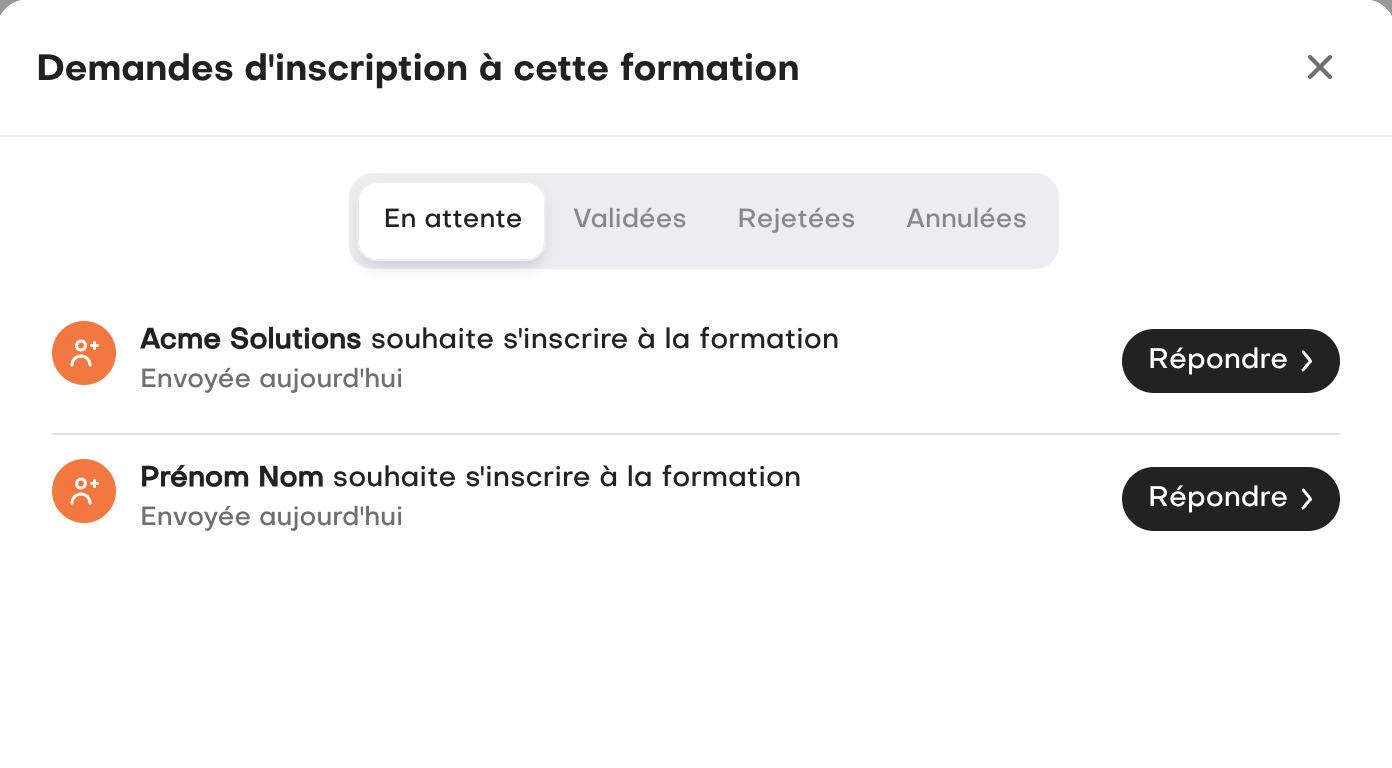Click the chevron arrow in Prénom Nom's Répondre button
The image size is (1392, 768).
point(1307,500)
